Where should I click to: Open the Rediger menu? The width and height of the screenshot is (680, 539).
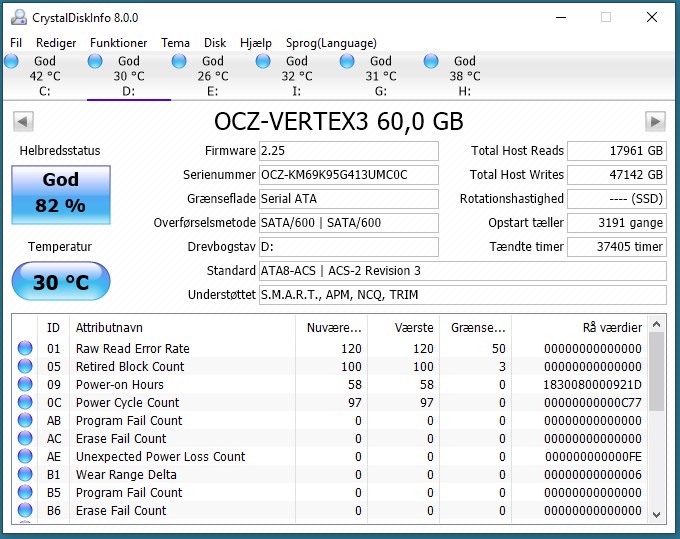click(56, 43)
